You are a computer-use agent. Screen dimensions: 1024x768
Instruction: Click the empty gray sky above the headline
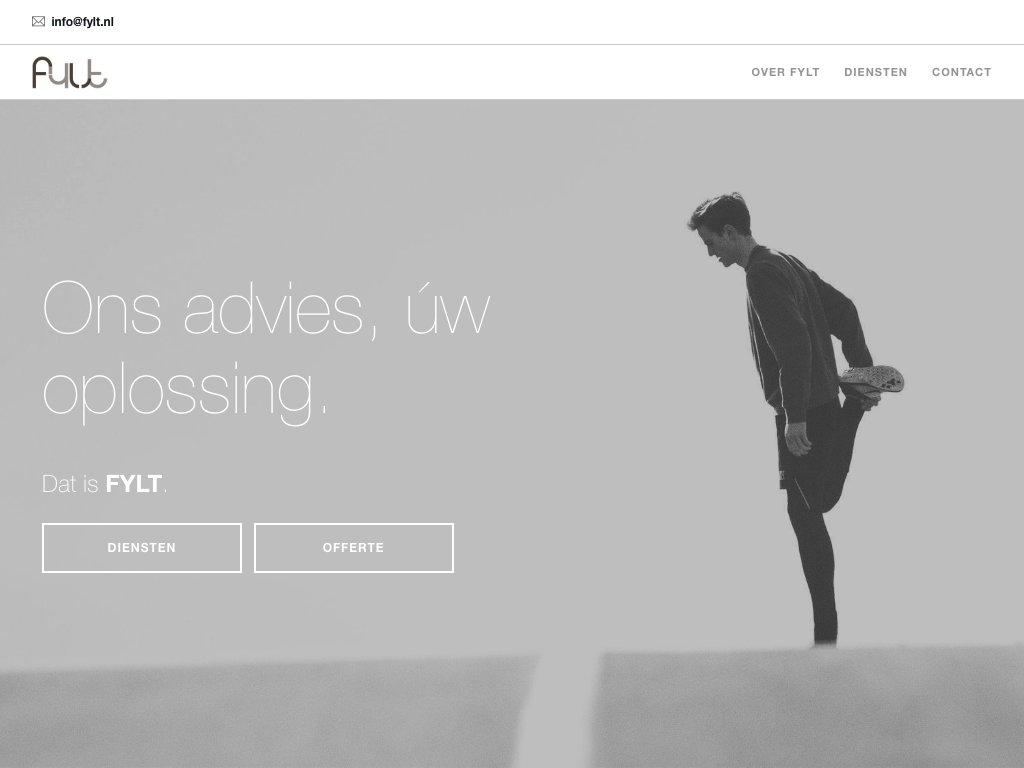click(x=261, y=189)
